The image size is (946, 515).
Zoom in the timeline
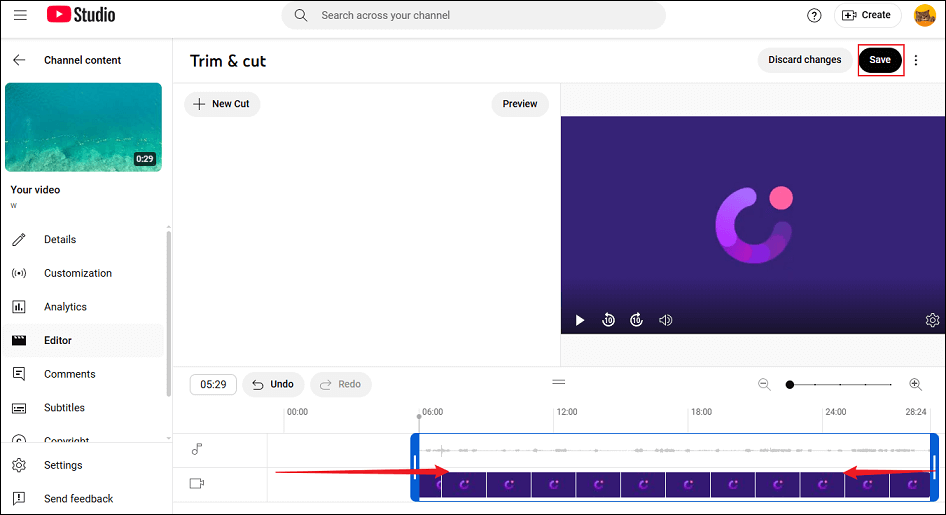pyautogui.click(x=915, y=384)
